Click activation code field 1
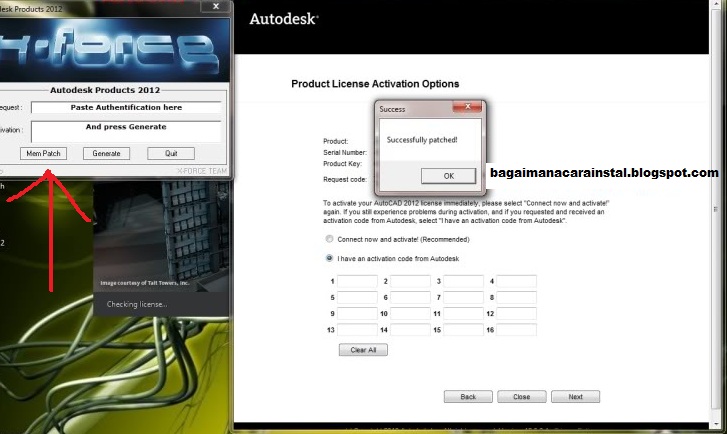 pos(357,281)
